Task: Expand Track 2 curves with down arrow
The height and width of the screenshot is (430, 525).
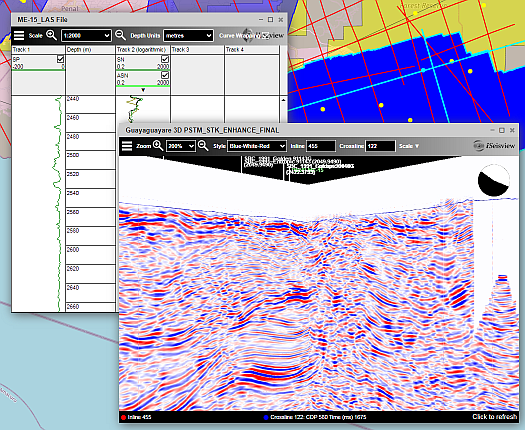Action: tap(143, 90)
